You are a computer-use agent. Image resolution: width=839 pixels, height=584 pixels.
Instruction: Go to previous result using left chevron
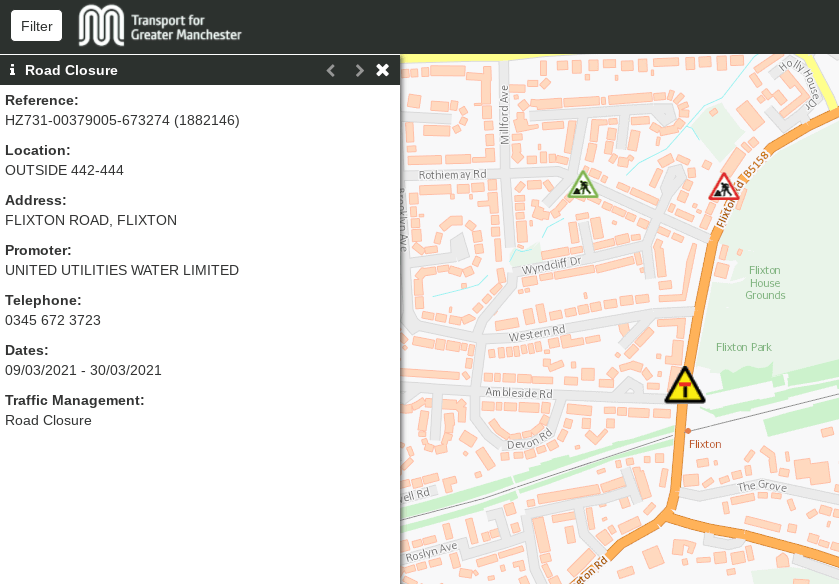(x=331, y=70)
